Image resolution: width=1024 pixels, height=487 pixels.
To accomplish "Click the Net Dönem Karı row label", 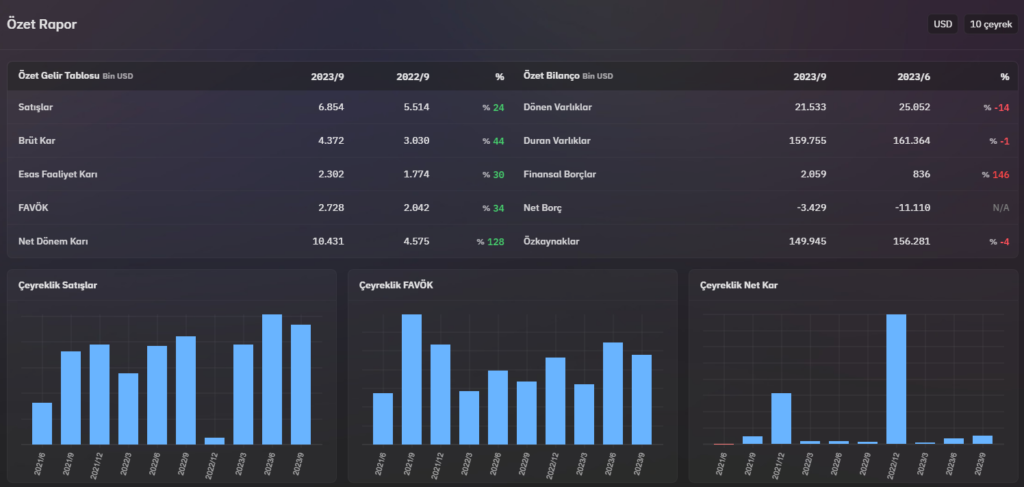I will pos(53,242).
